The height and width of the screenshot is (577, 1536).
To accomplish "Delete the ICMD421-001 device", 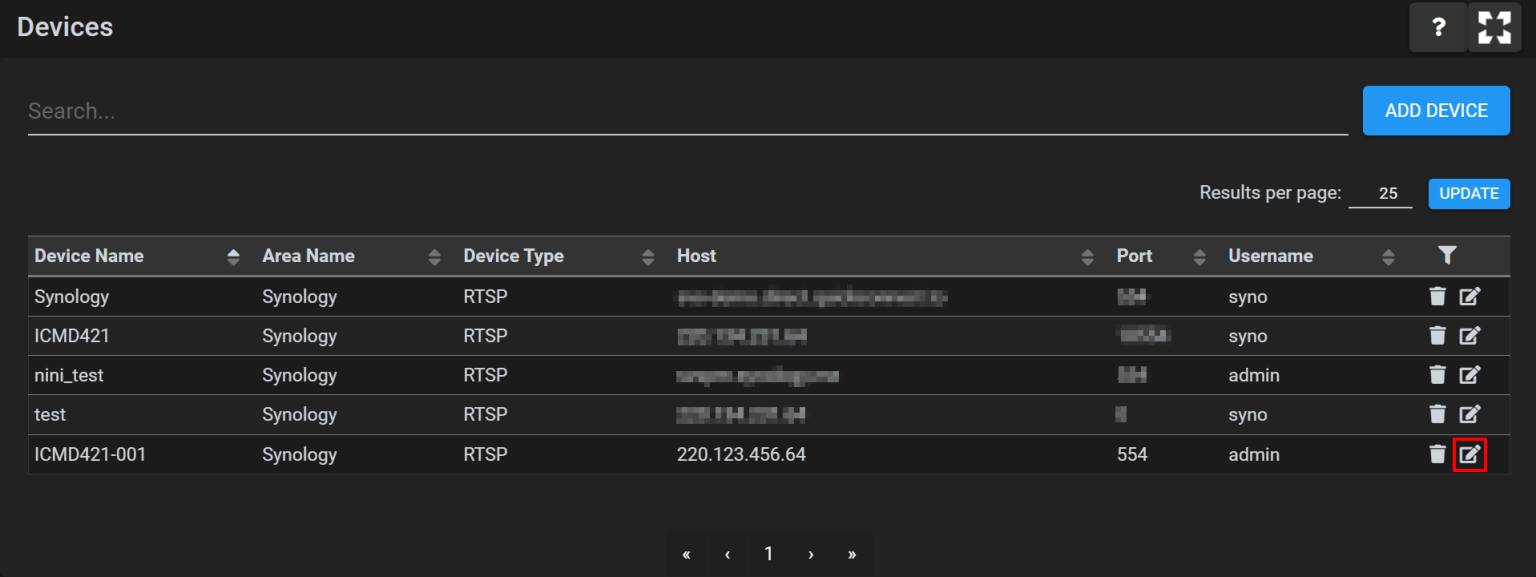I will [x=1437, y=455].
